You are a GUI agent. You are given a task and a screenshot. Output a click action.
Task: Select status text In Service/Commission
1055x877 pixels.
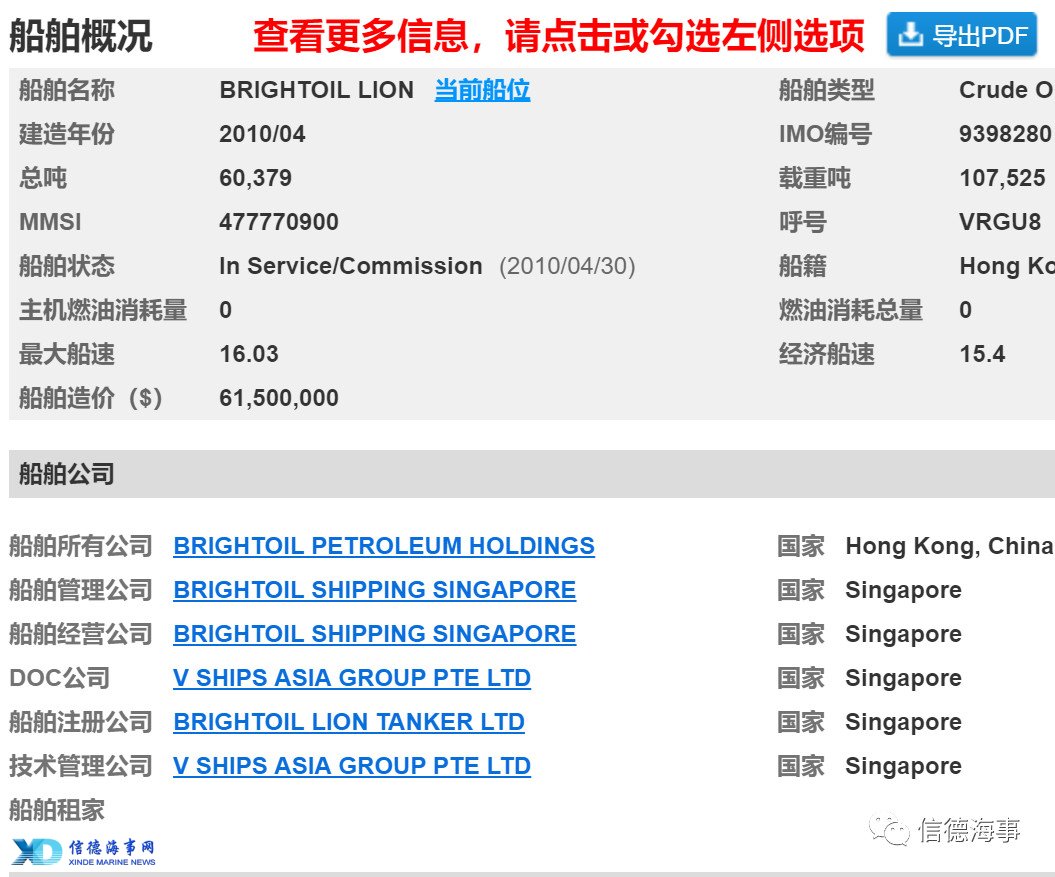click(351, 266)
